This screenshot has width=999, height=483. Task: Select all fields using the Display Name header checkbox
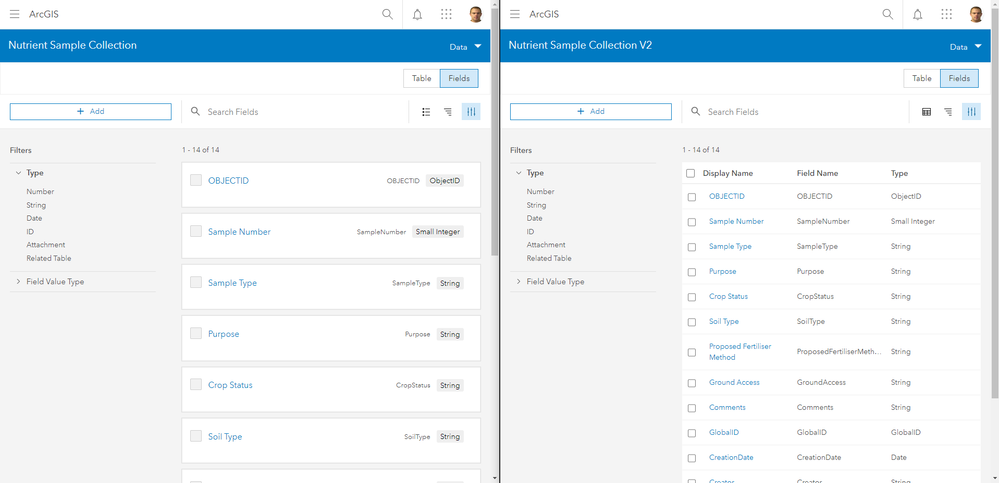691,173
